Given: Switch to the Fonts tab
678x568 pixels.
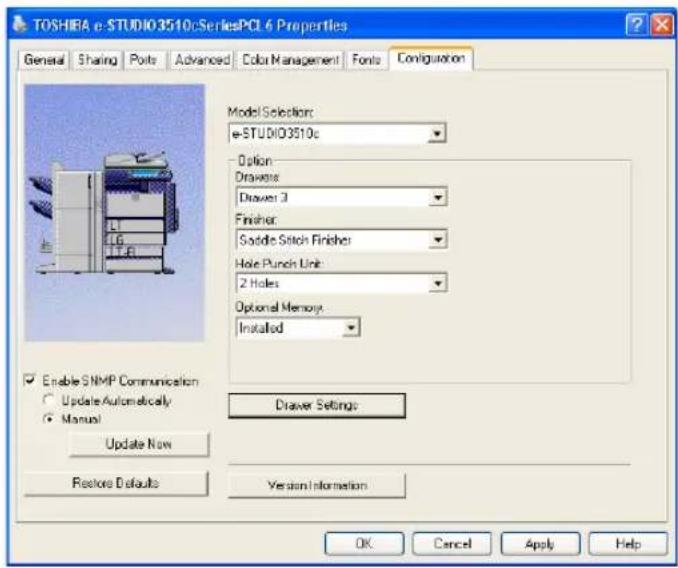Looking at the screenshot, I should (366, 60).
